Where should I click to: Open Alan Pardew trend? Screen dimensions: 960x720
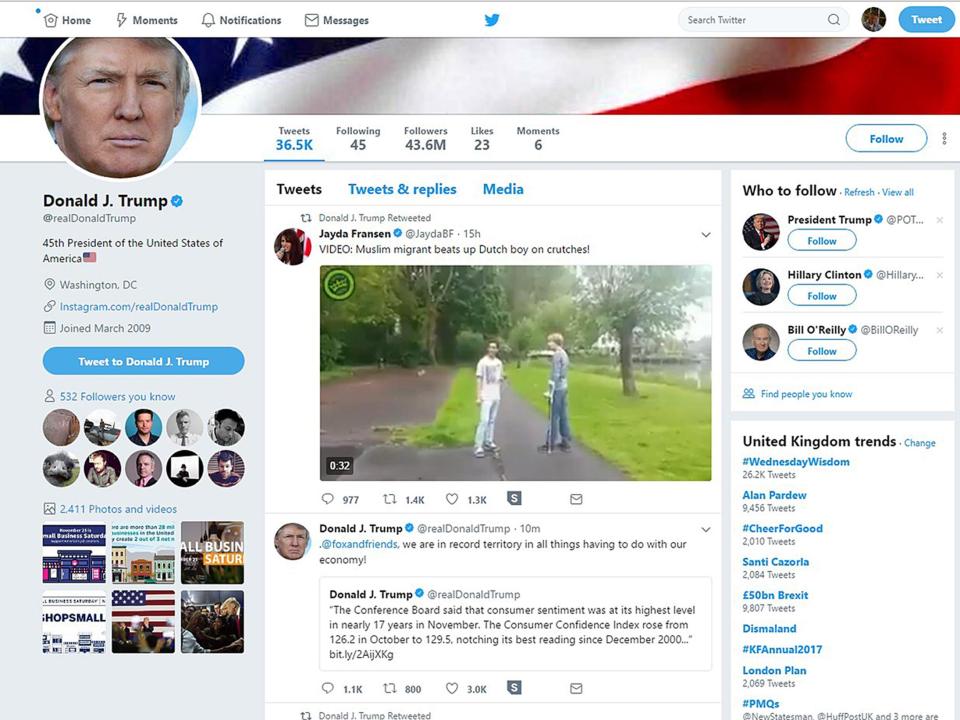pos(774,495)
